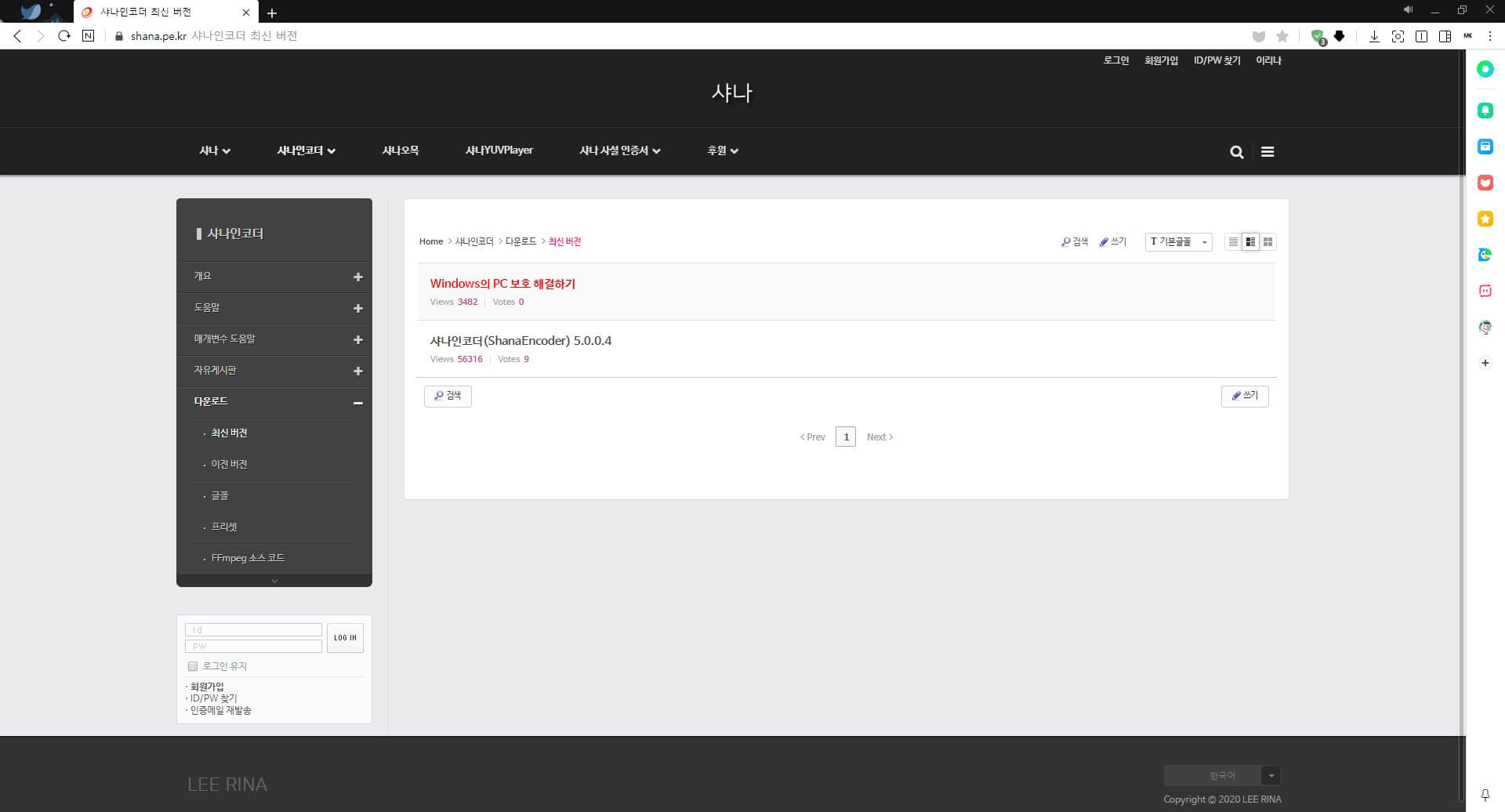1505x812 pixels.
Task: Open the red Pocket sidebar icon
Action: tap(1485, 183)
